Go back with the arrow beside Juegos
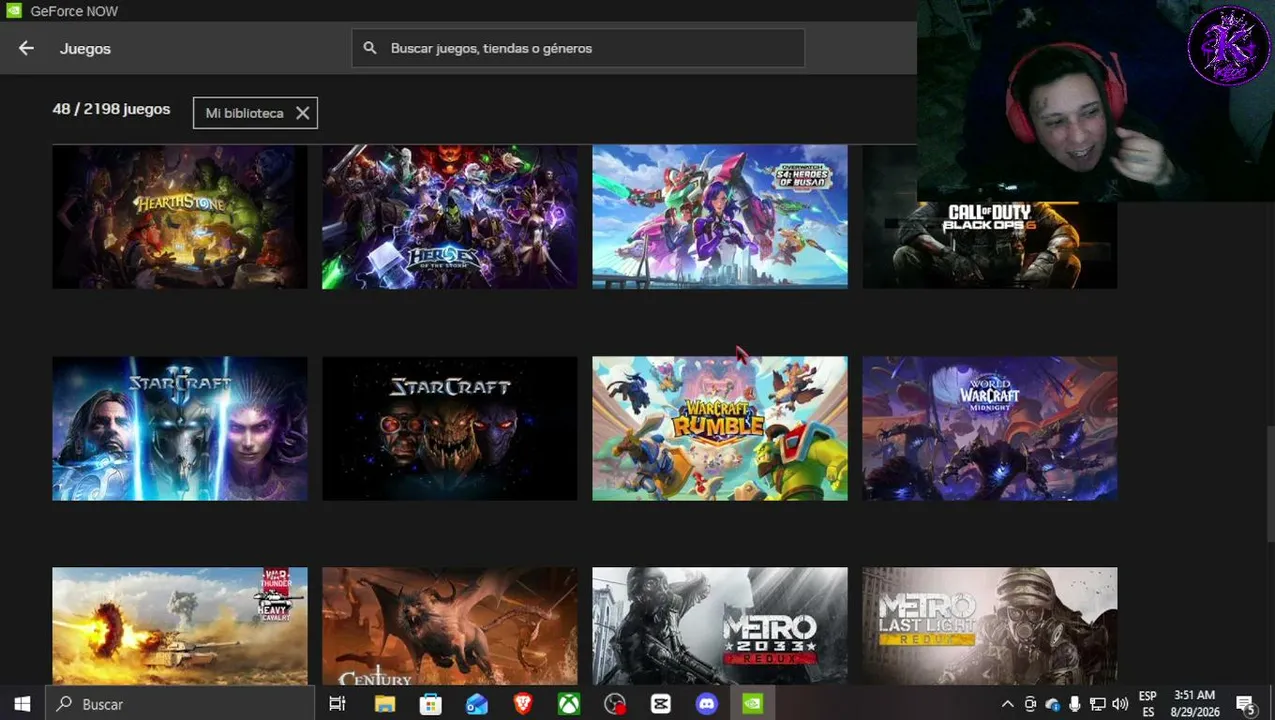This screenshot has height=720, width=1275. point(26,48)
